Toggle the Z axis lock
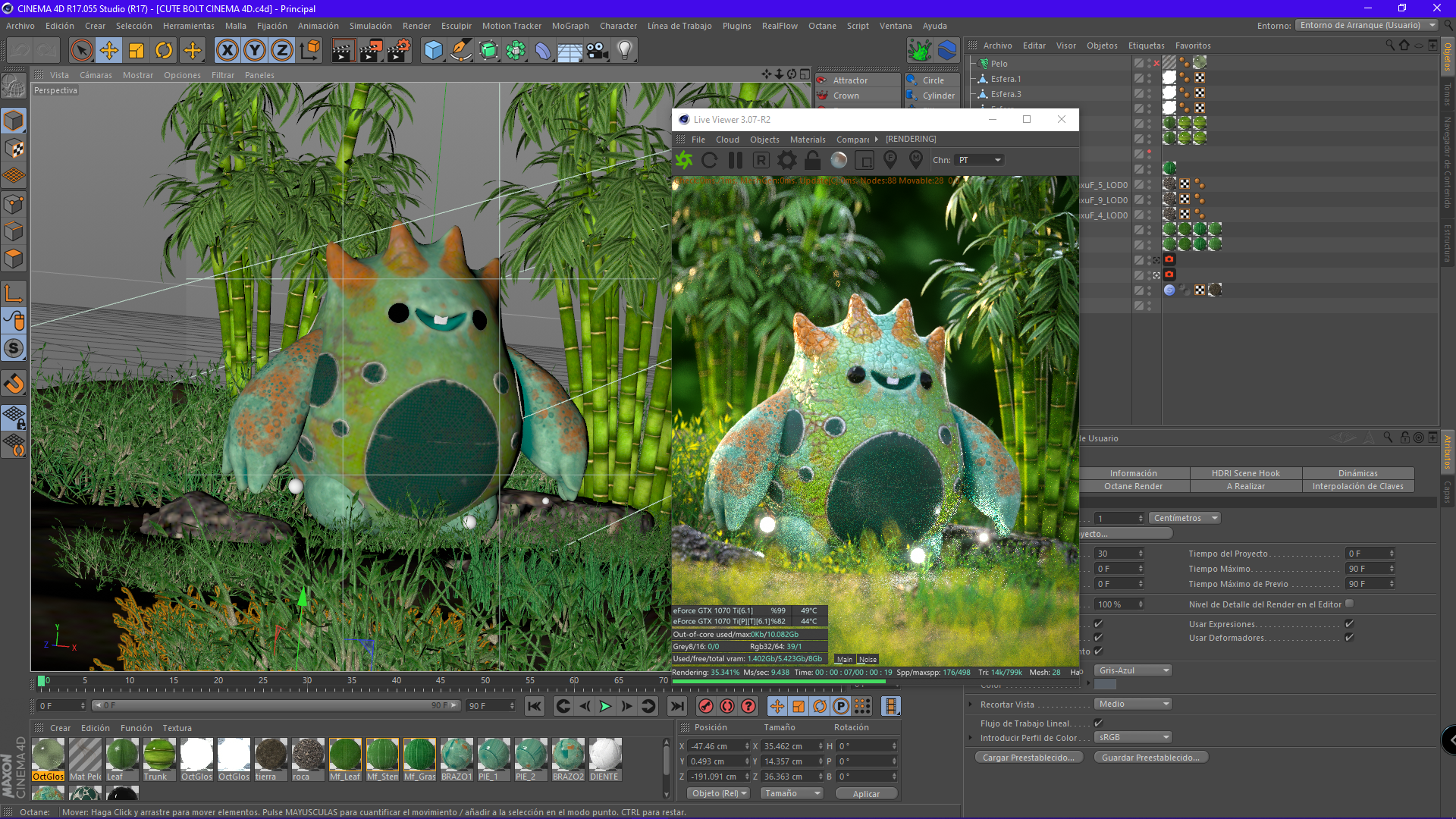 click(x=282, y=51)
